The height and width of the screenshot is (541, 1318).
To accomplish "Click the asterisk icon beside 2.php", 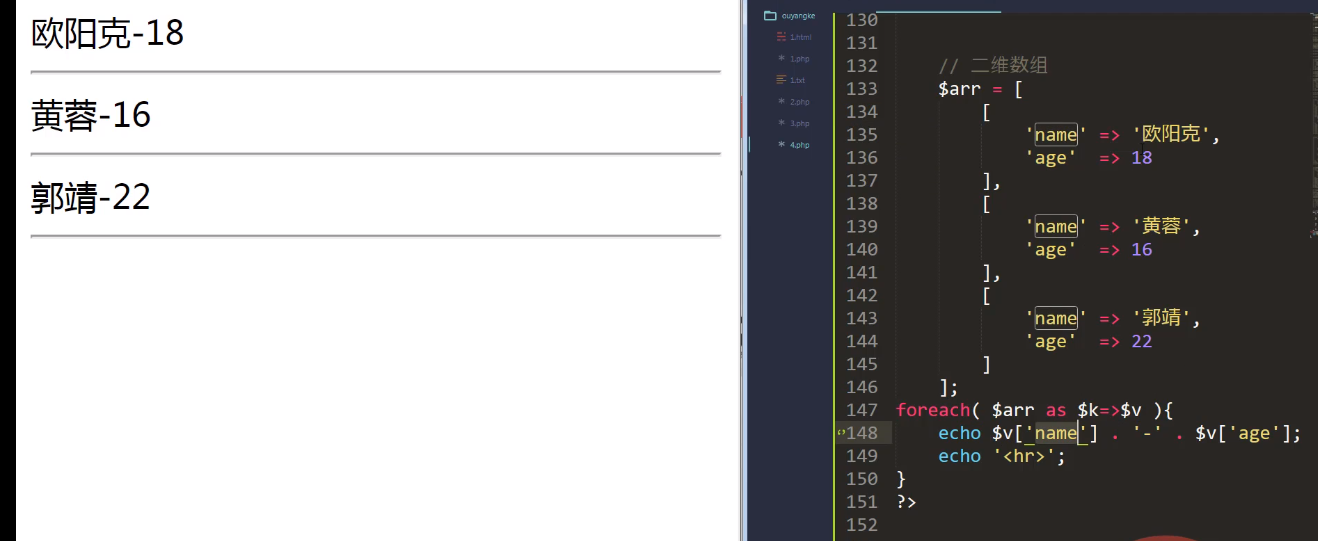I will coord(781,102).
